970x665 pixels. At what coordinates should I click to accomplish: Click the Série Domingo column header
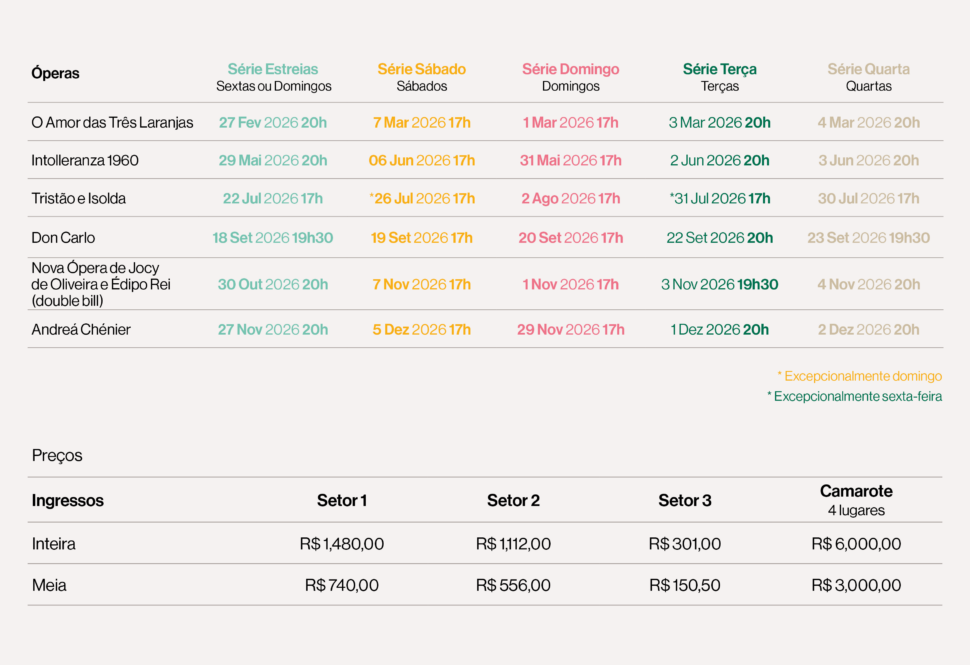point(570,69)
